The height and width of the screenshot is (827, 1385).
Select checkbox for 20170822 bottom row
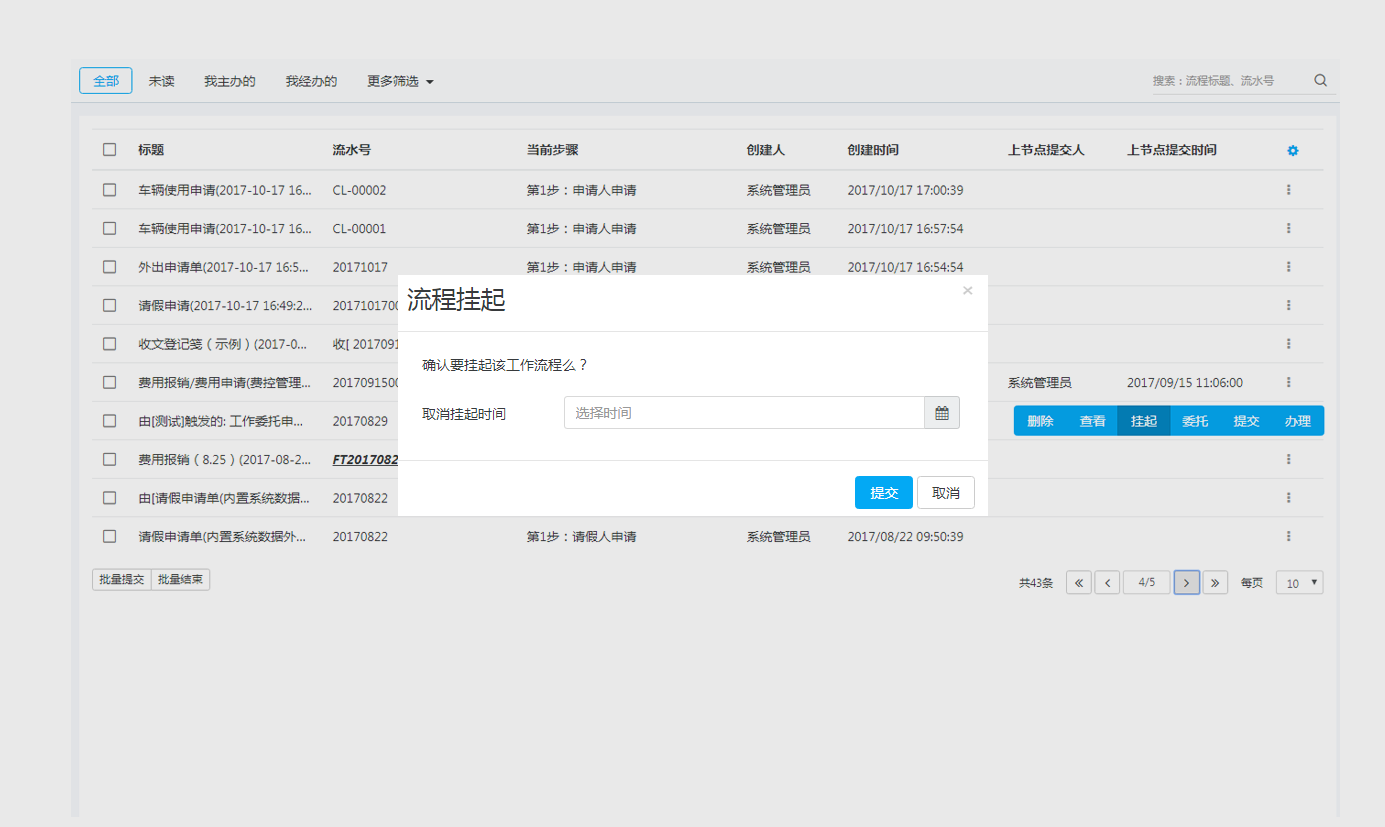(110, 536)
